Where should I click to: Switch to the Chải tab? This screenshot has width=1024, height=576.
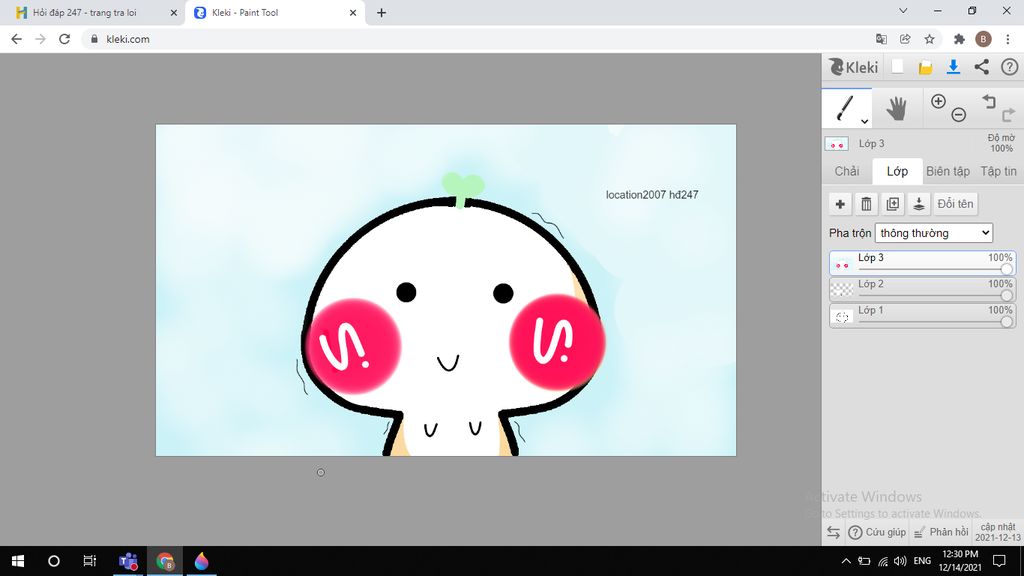(x=846, y=171)
